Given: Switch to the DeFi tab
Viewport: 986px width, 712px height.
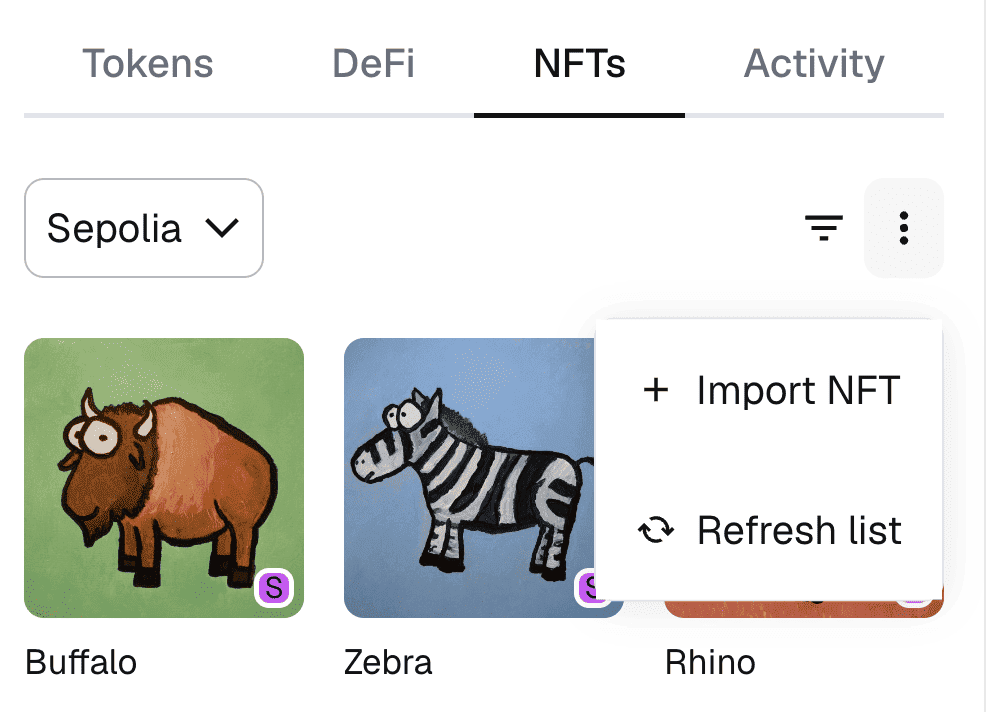Looking at the screenshot, I should (x=373, y=64).
